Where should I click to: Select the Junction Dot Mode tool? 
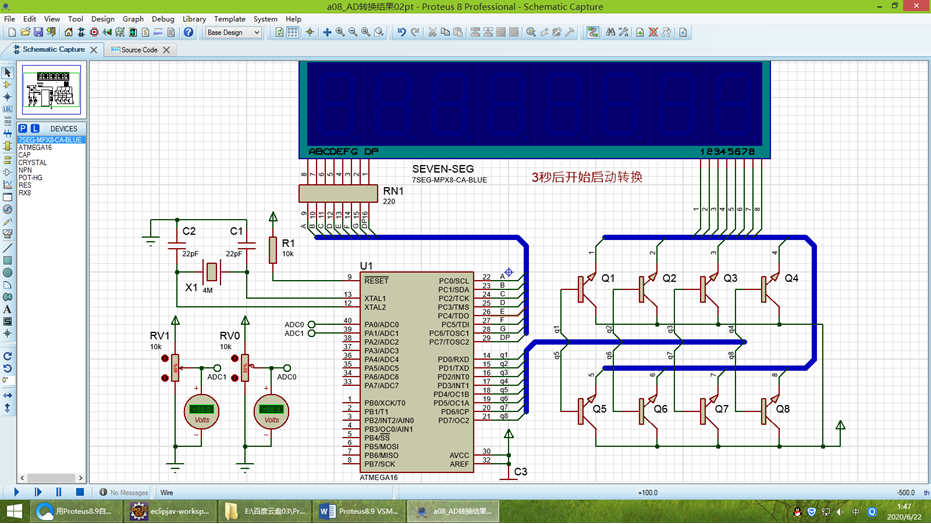click(x=7, y=97)
